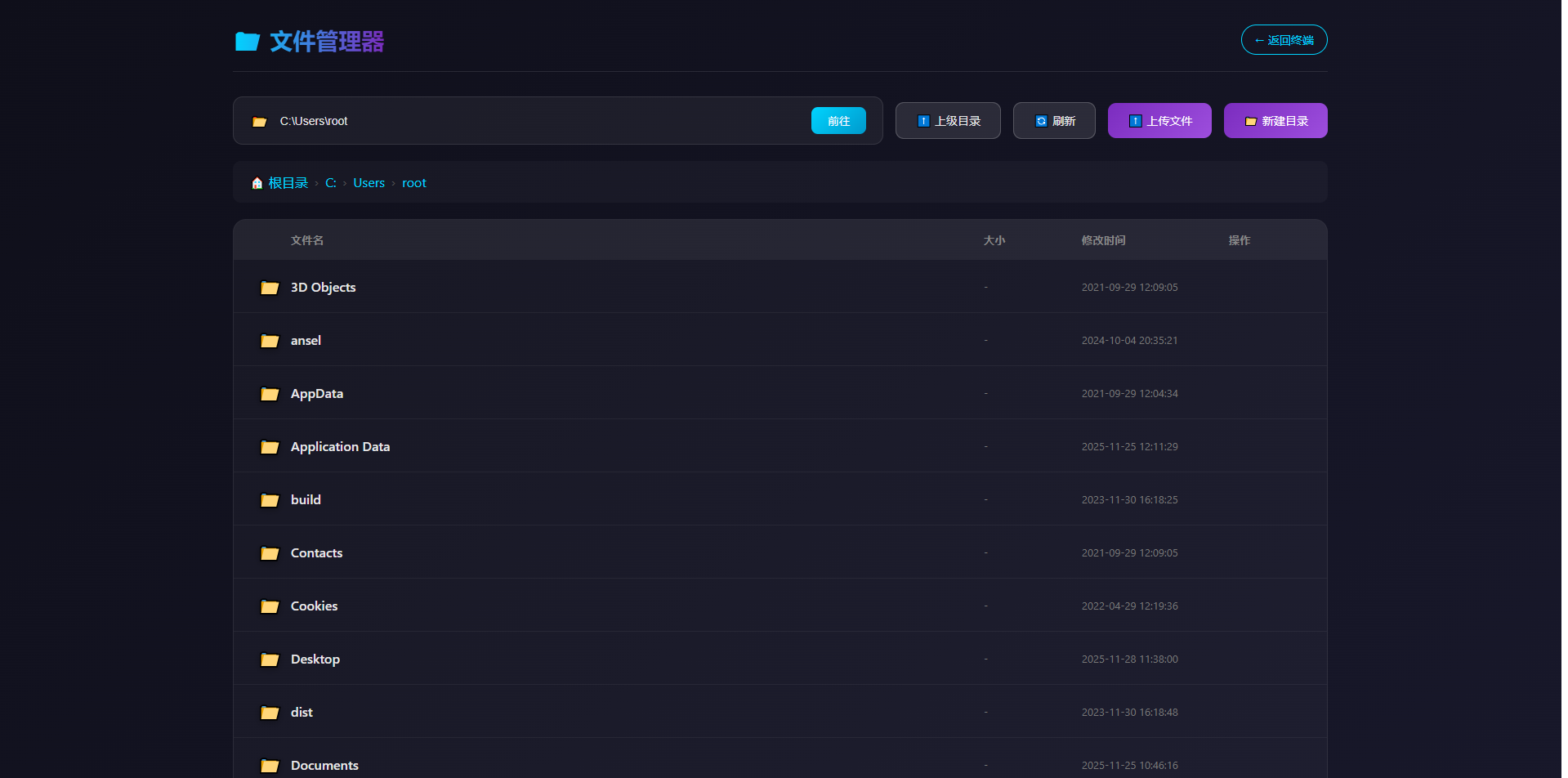Select root breadcrumb link
Viewport: 1568px width, 778px height.
[414, 183]
